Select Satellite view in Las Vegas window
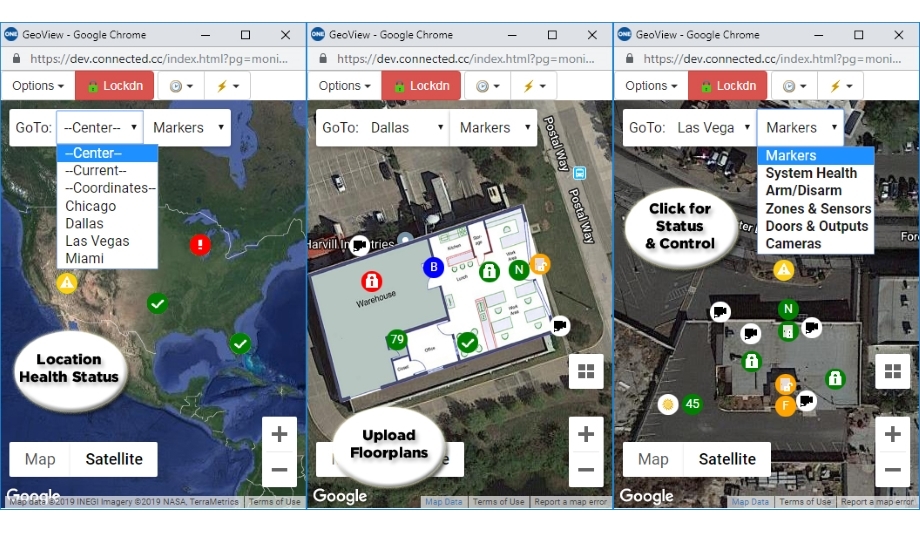The height and width of the screenshot is (533, 920). point(727,459)
